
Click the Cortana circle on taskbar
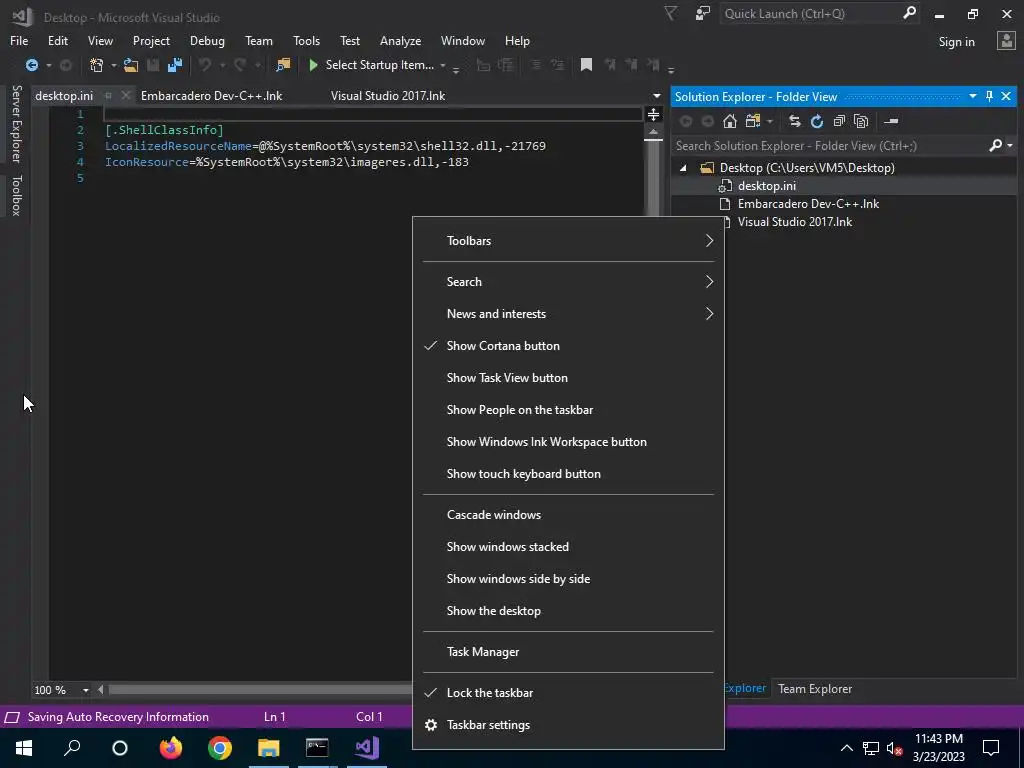(x=120, y=748)
